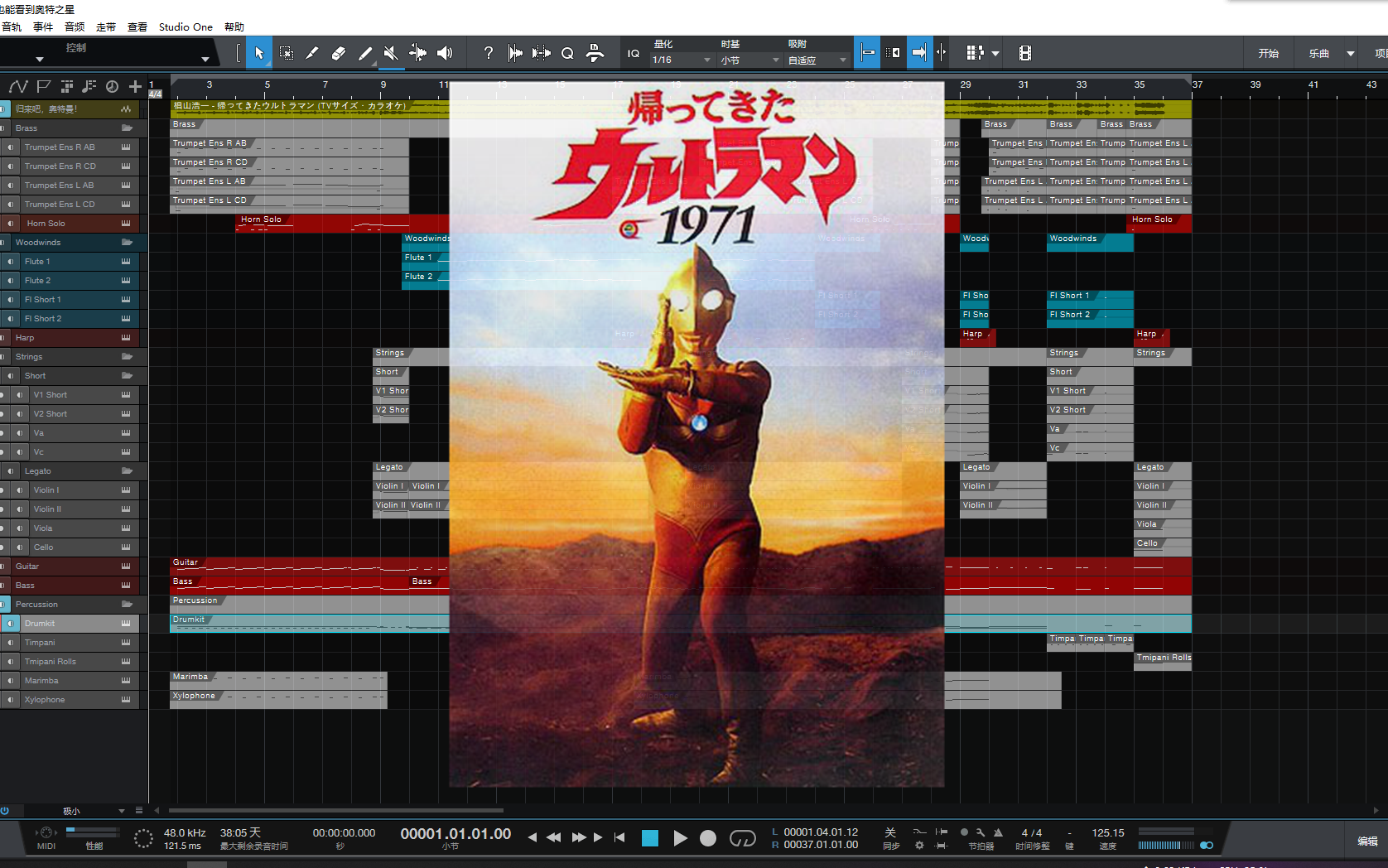Open the 控制 parameter dropdown arrow
The width and height of the screenshot is (1388, 868).
click(205, 60)
